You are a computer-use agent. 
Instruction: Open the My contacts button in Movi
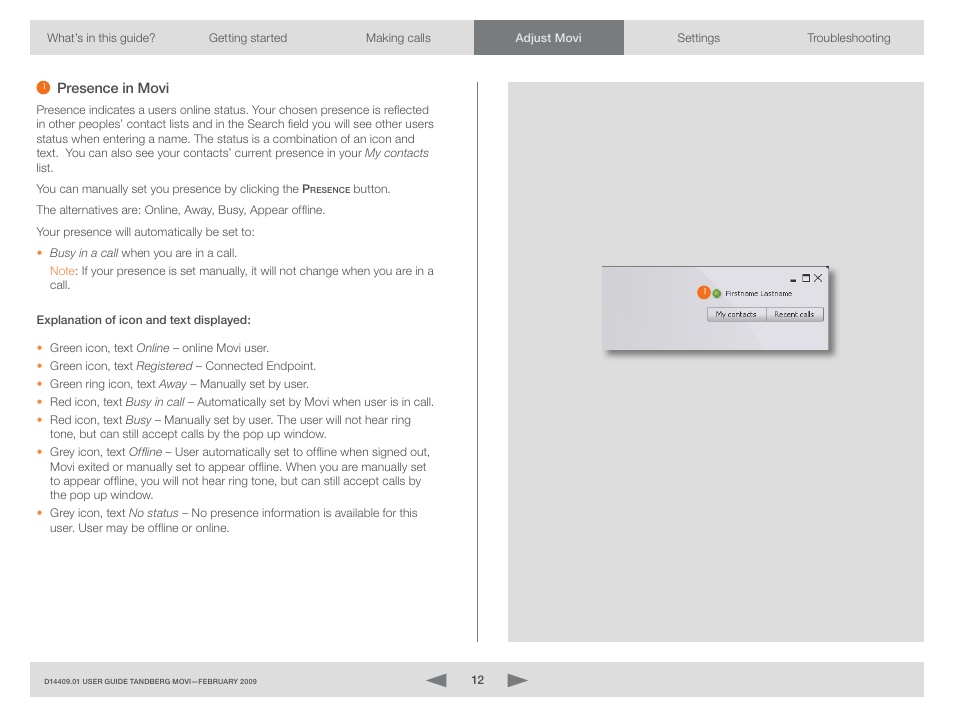[736, 315]
